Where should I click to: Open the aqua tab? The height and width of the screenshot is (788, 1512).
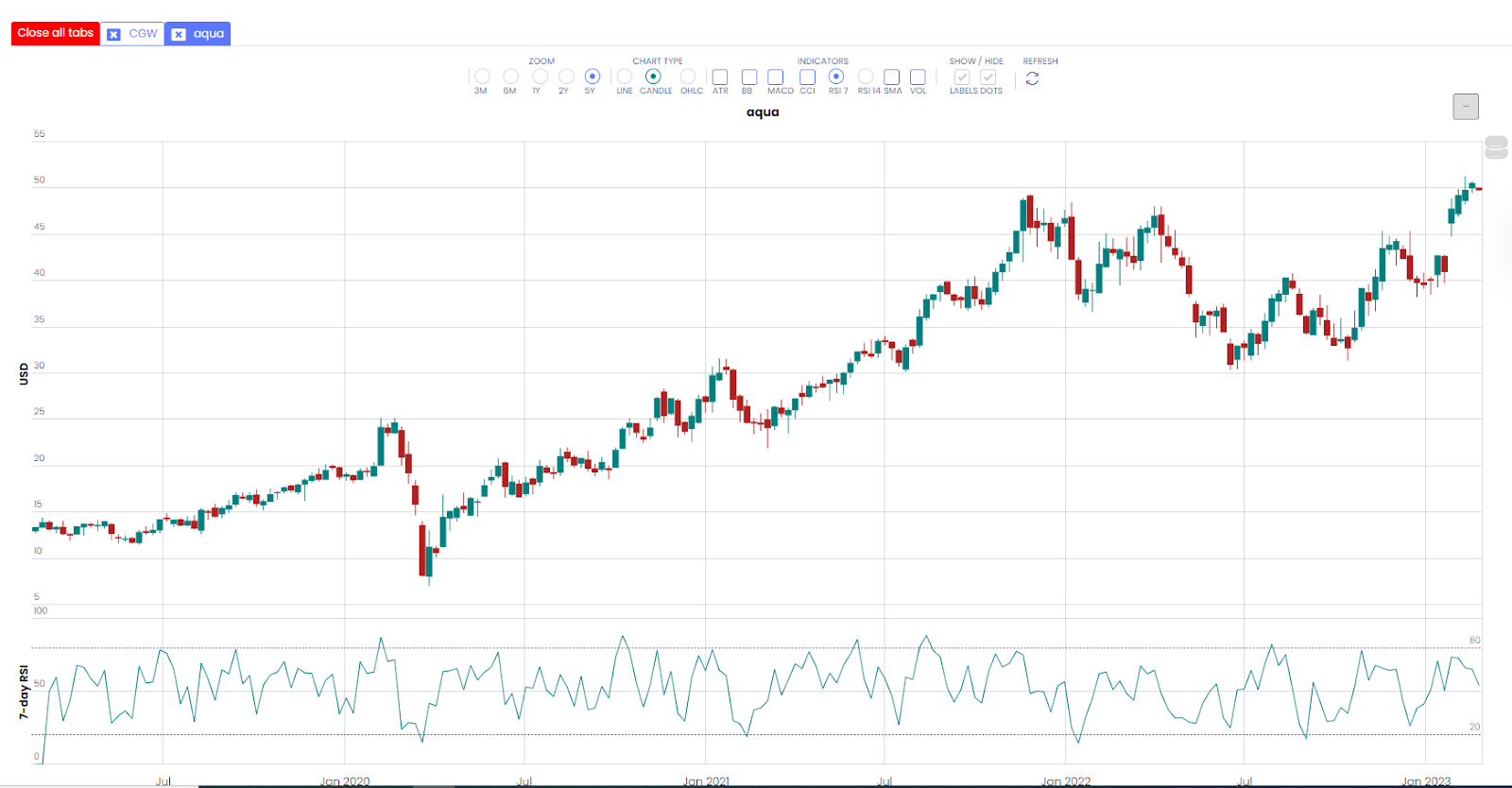[209, 33]
